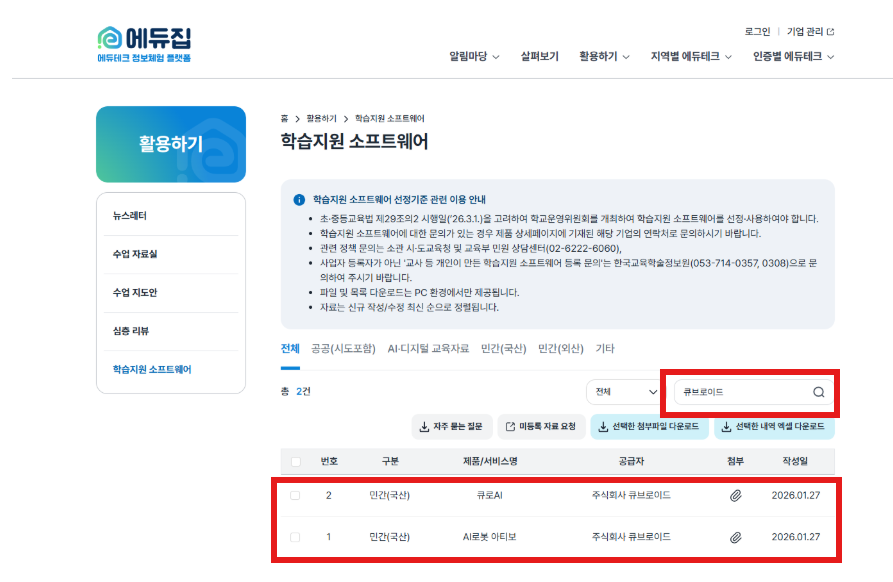Check the box for row 2 큐로AI
Image resolution: width=893 pixels, height=582 pixels.
295,495
